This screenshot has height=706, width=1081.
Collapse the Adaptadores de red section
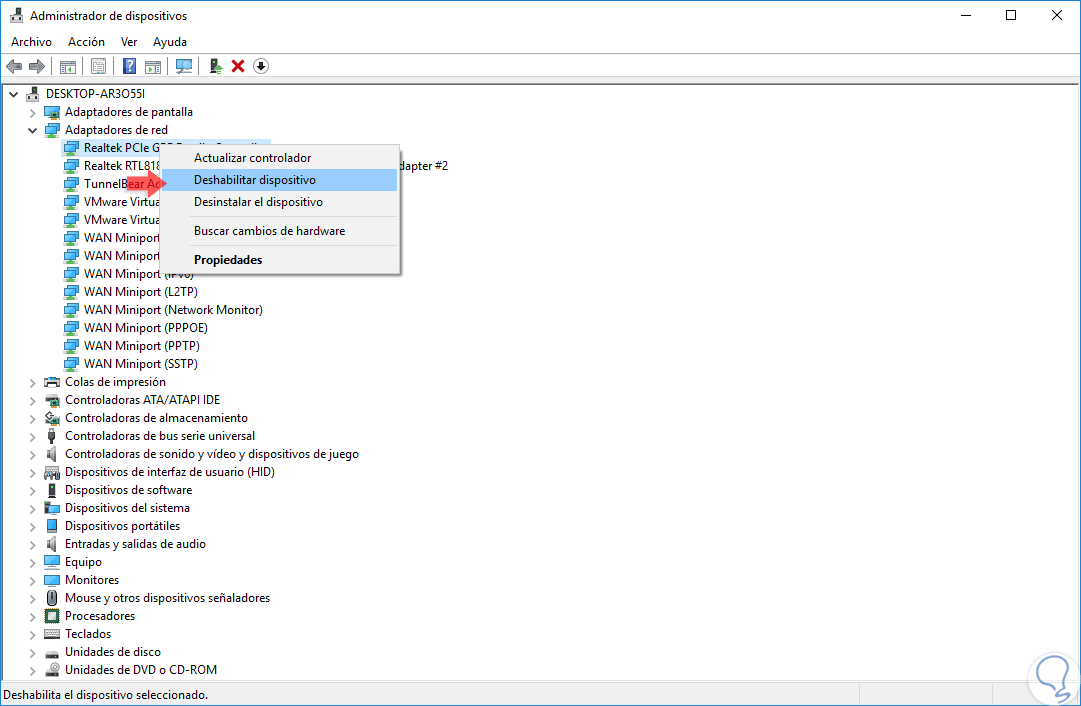coord(31,129)
